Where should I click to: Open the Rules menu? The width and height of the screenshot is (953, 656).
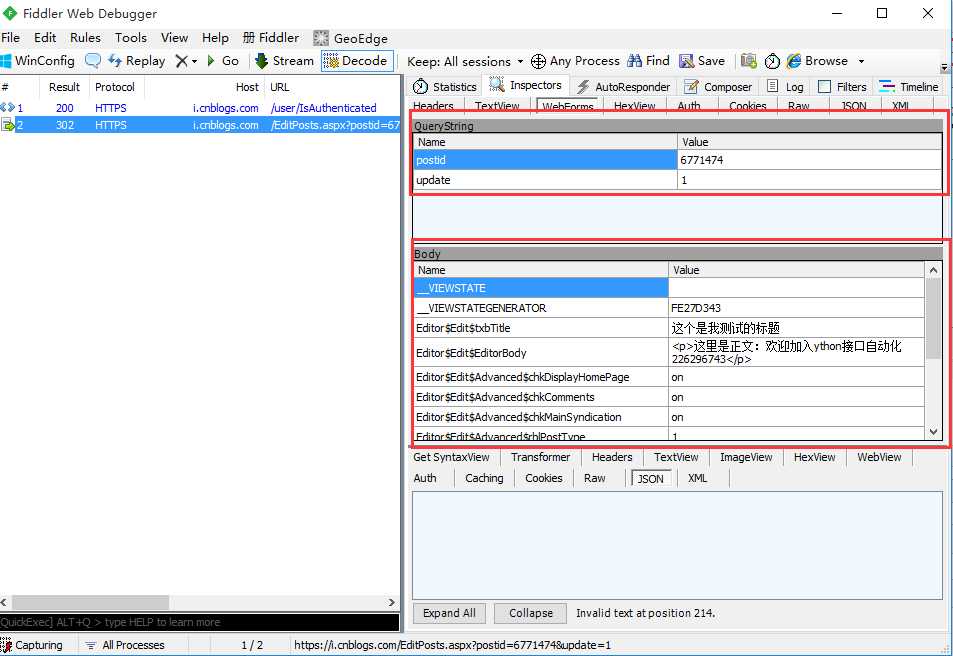85,38
